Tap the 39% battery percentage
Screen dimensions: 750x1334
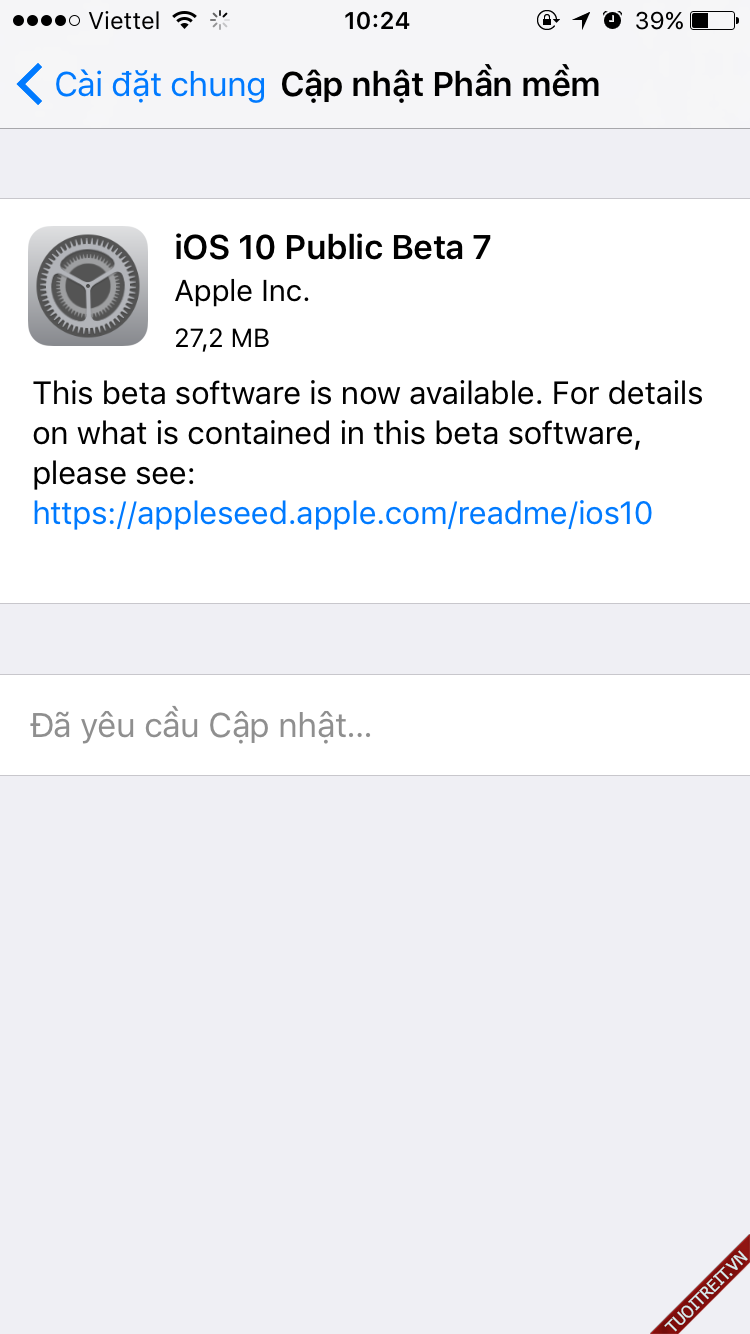click(659, 20)
